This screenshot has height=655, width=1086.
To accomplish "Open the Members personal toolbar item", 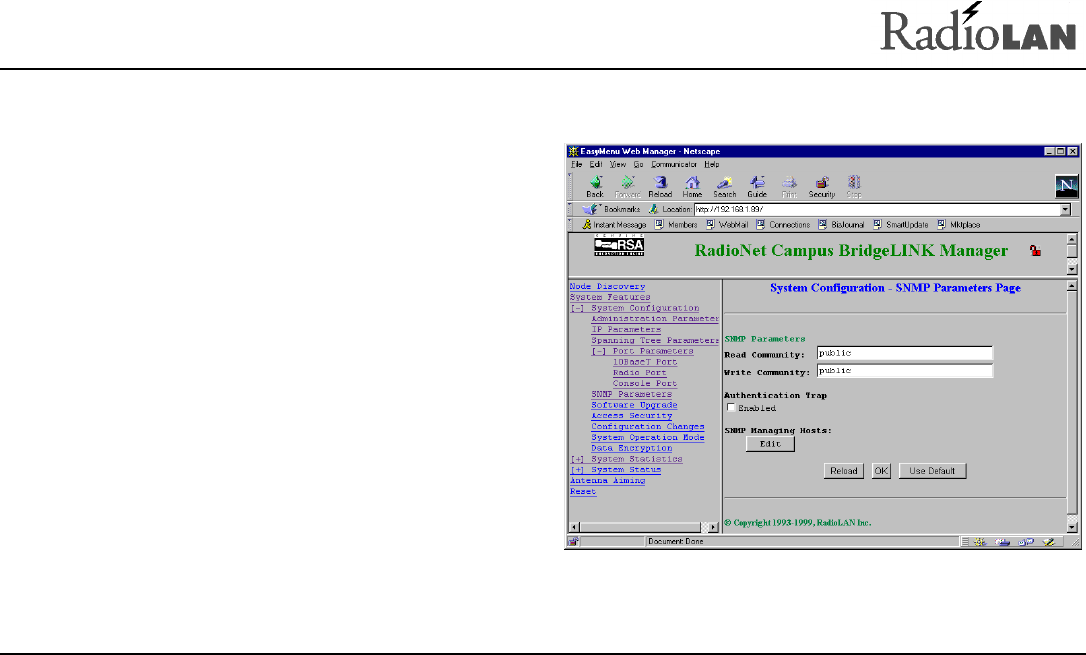I will pos(676,224).
